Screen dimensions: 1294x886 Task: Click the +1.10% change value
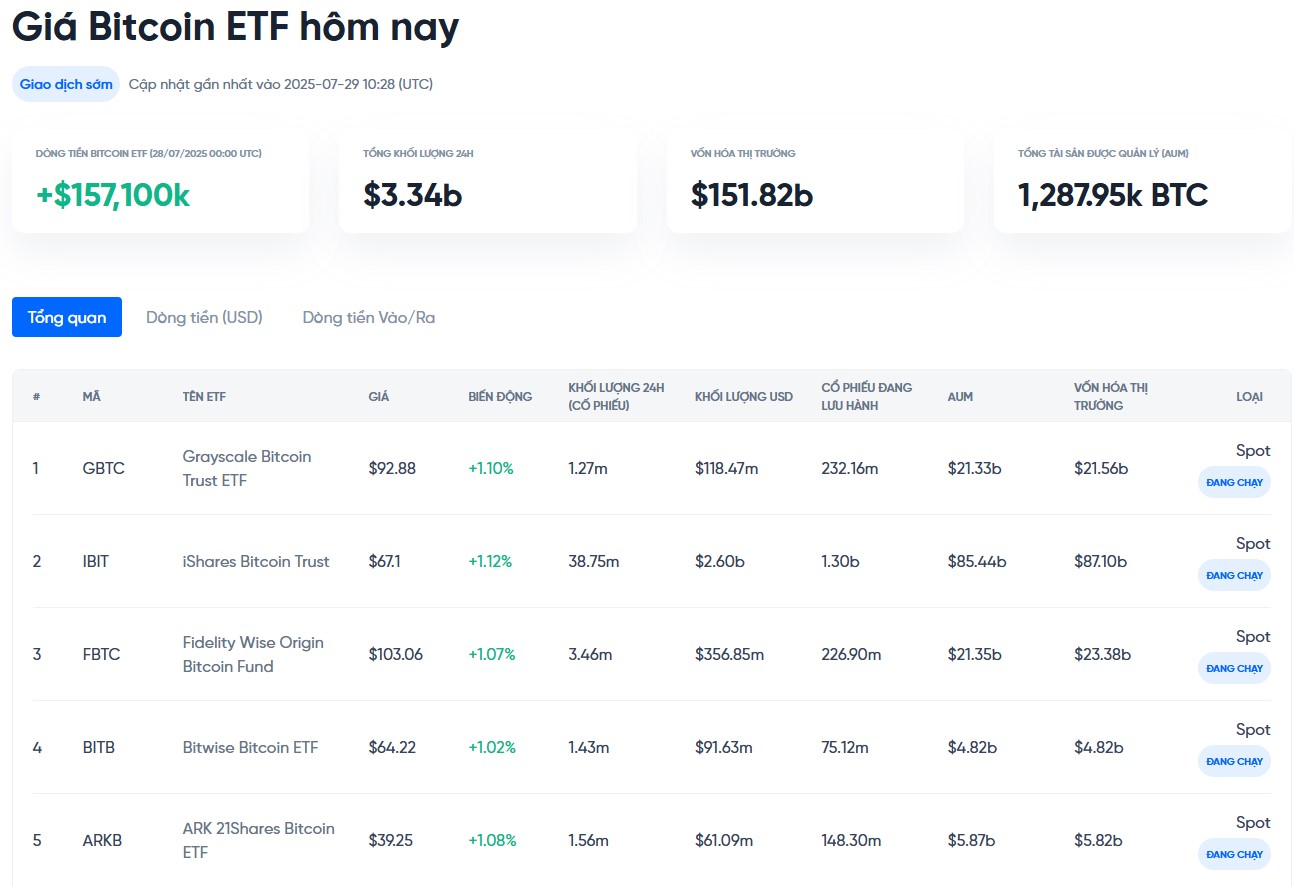click(491, 468)
